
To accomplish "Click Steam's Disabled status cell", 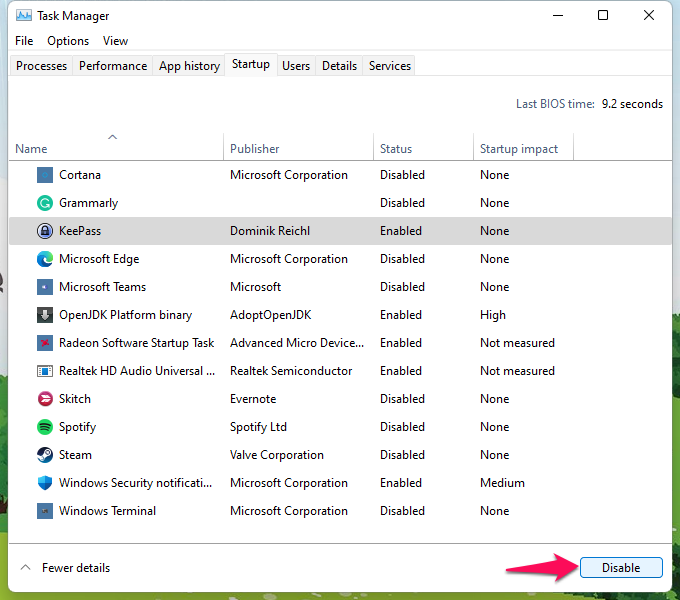I will 402,455.
